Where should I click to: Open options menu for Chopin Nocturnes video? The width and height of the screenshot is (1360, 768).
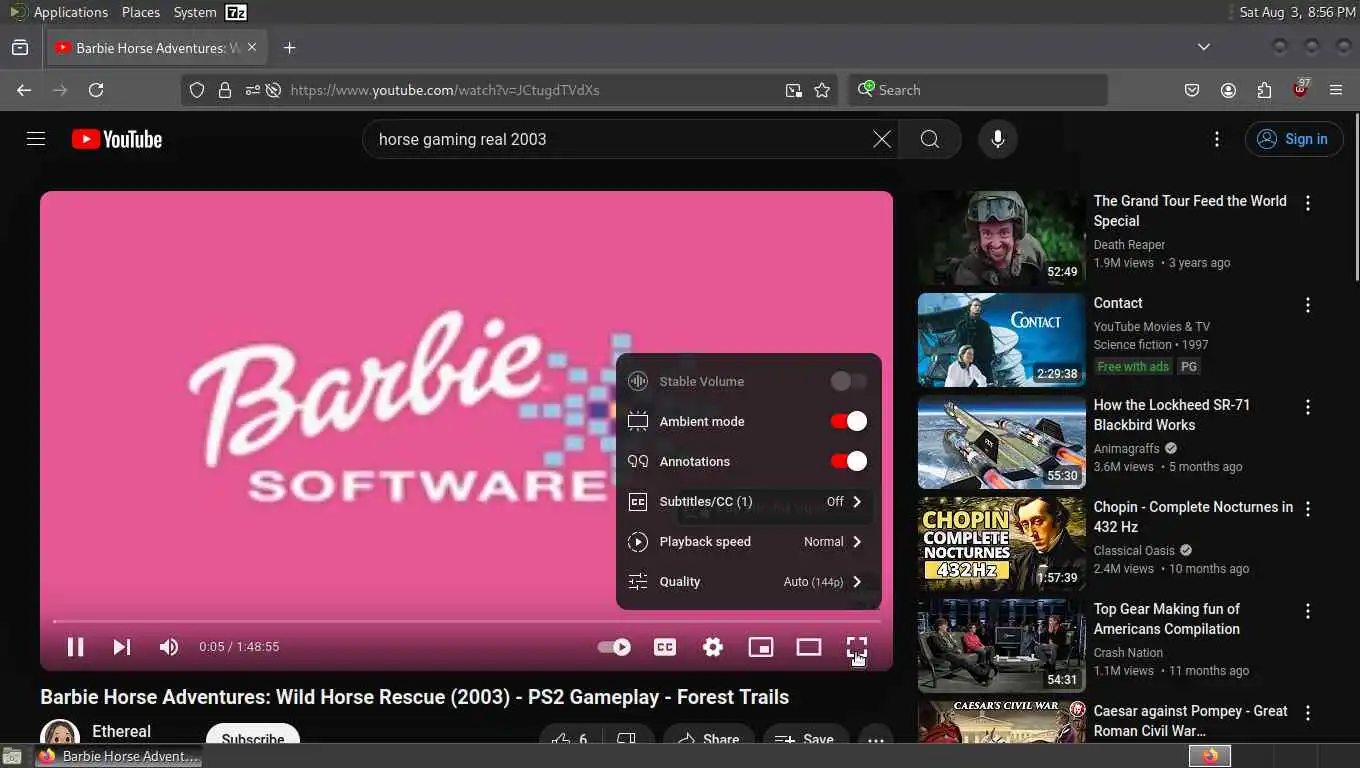coord(1308,509)
